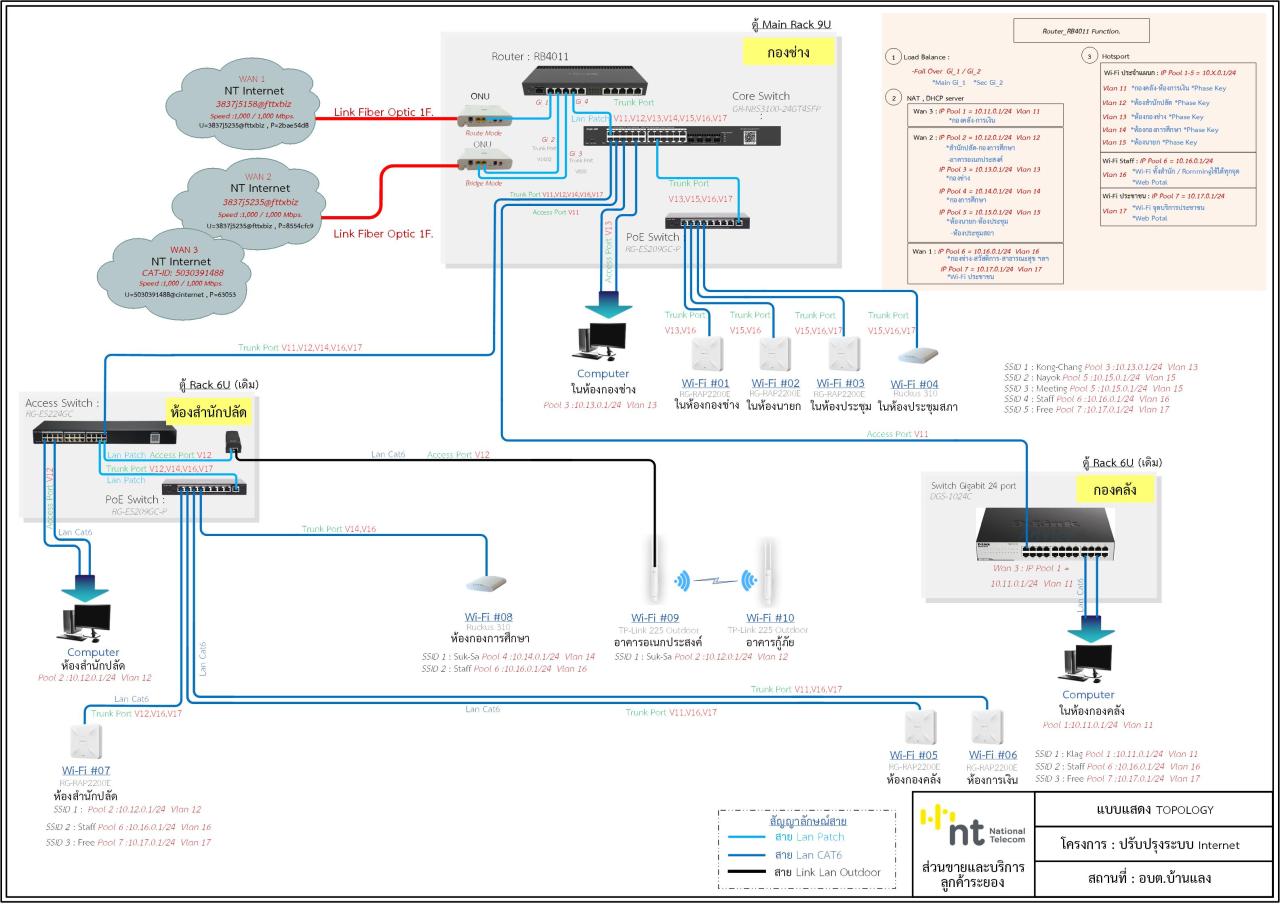Open the Wi-Fi #07 underlined label
Screen dimensions: 1280x906
click(86, 770)
